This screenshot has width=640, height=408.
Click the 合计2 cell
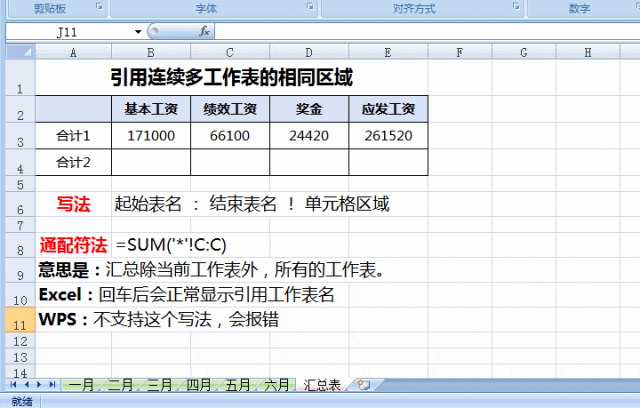(x=73, y=162)
